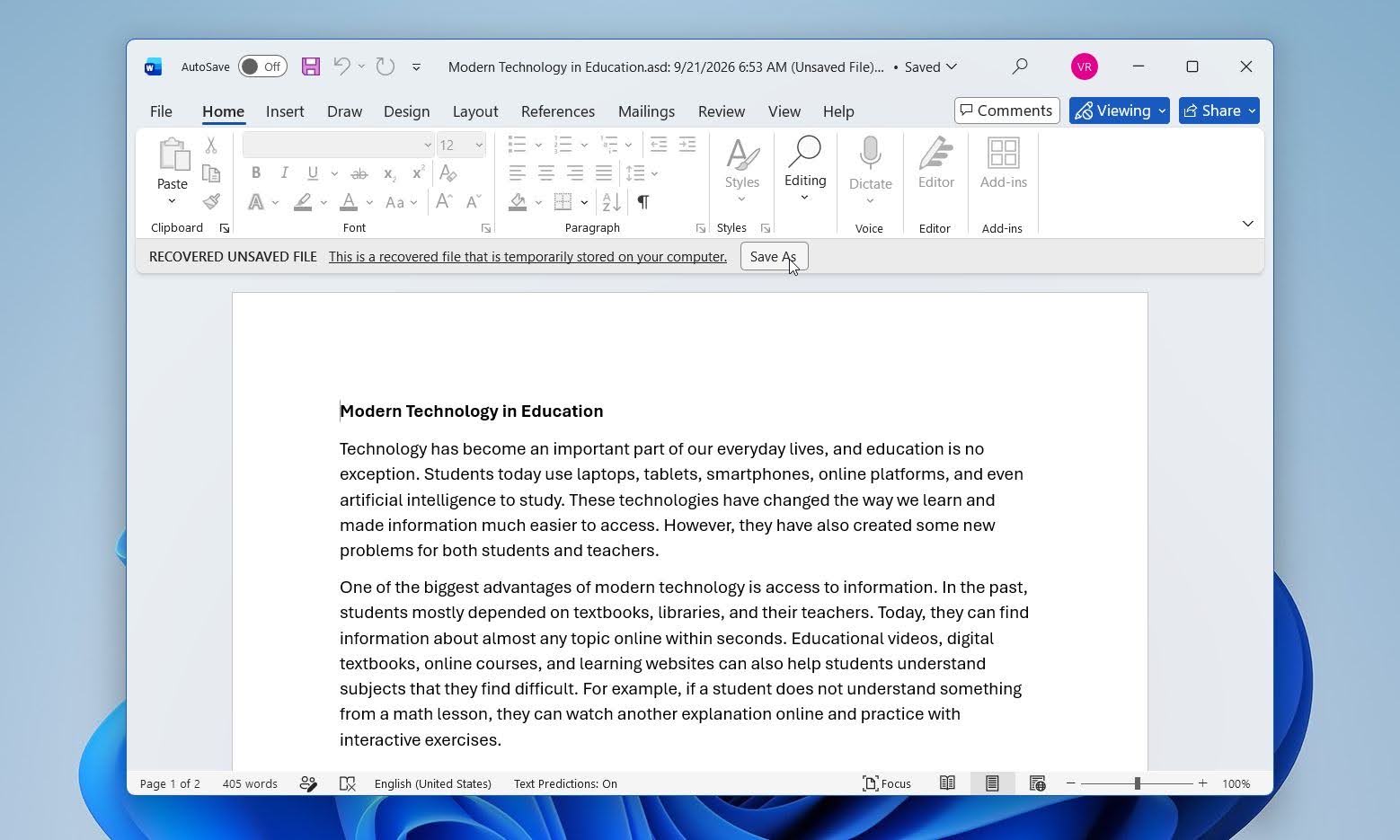Toggle Italic formatting
The width and height of the screenshot is (1400, 840).
284,173
